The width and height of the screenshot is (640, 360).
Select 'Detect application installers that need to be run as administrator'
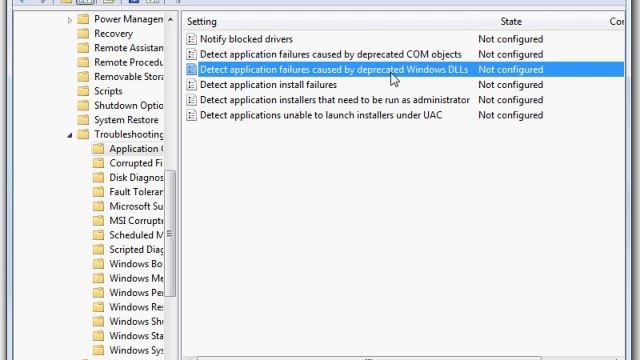(x=335, y=100)
